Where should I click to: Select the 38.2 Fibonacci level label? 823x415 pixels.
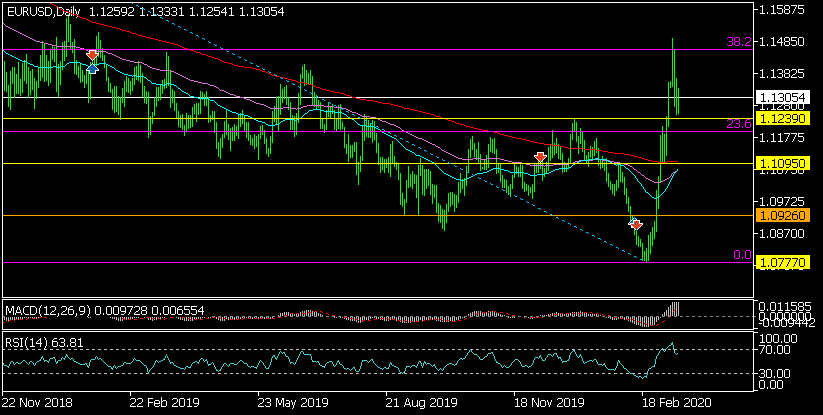pos(739,42)
